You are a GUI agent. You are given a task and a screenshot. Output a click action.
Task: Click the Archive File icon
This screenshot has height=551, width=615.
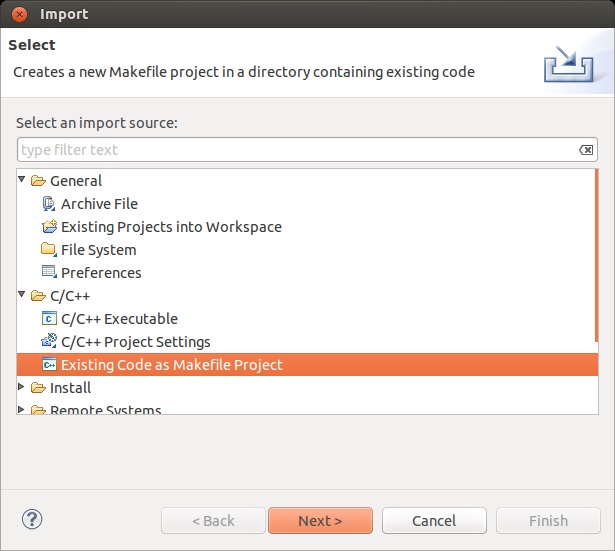[48, 204]
